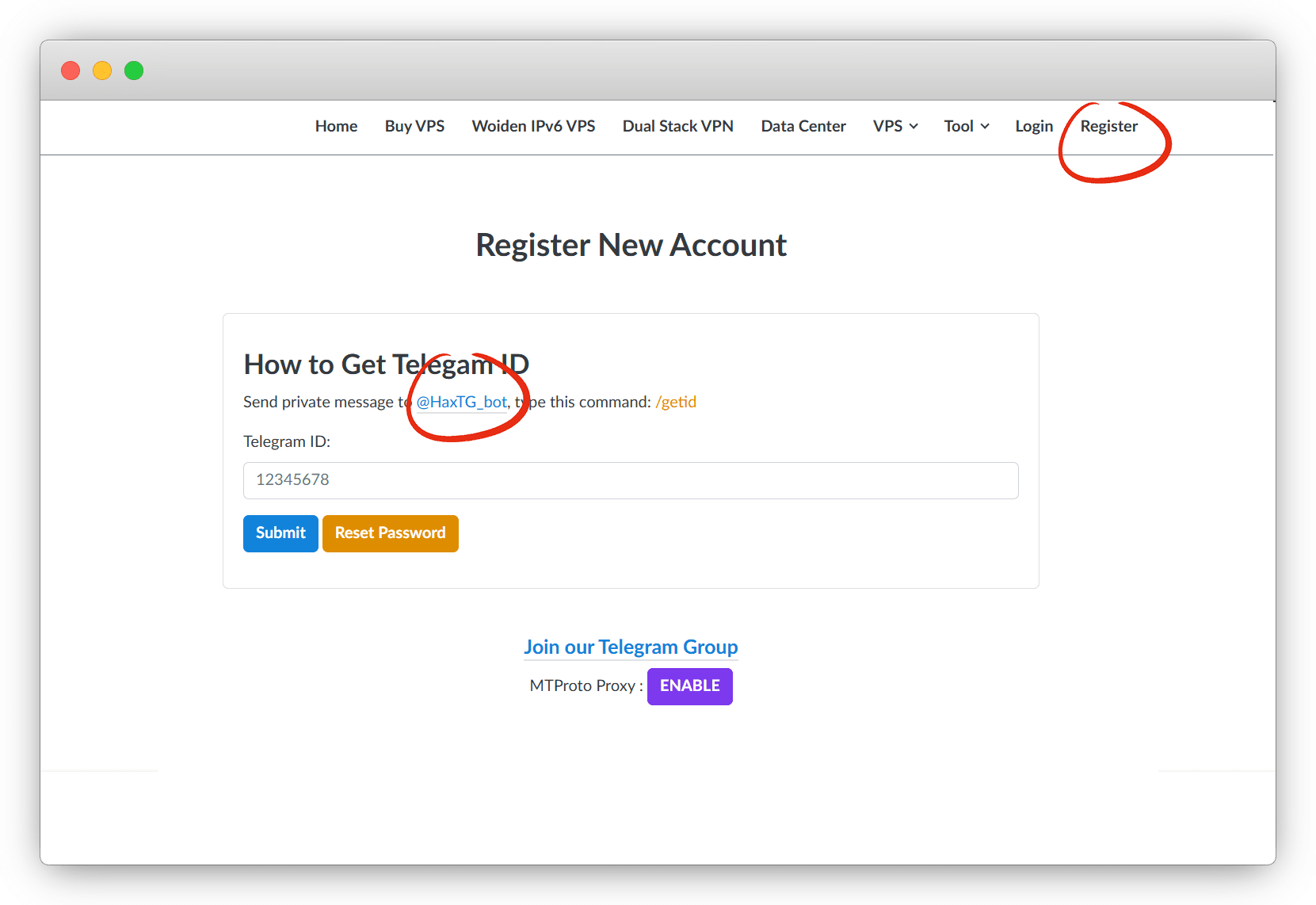Viewport: 1316px width, 905px height.
Task: Open the @HaxTG_bot Telegram link
Action: point(462,402)
